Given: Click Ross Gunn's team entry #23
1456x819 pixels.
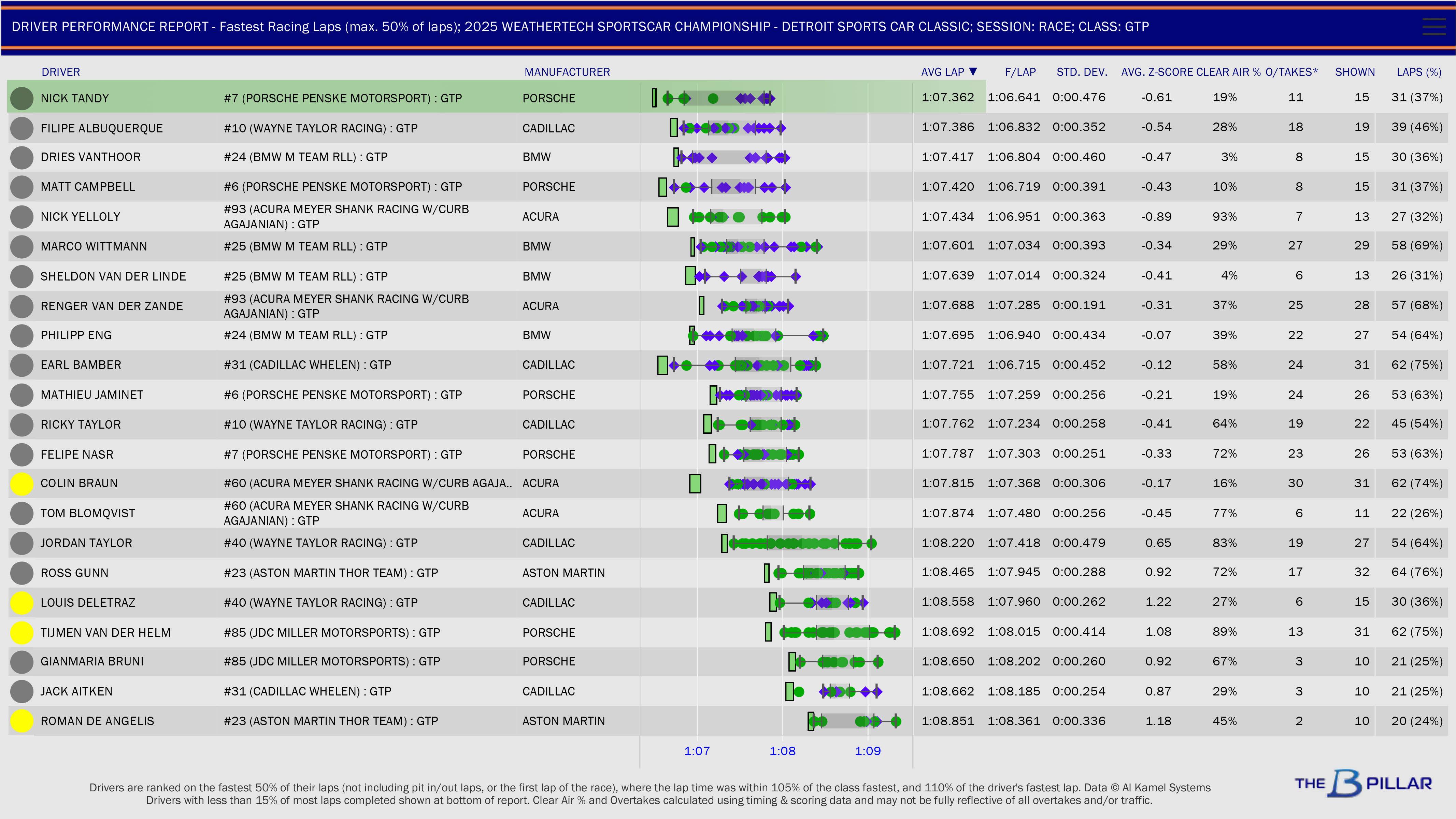Looking at the screenshot, I should click(331, 573).
